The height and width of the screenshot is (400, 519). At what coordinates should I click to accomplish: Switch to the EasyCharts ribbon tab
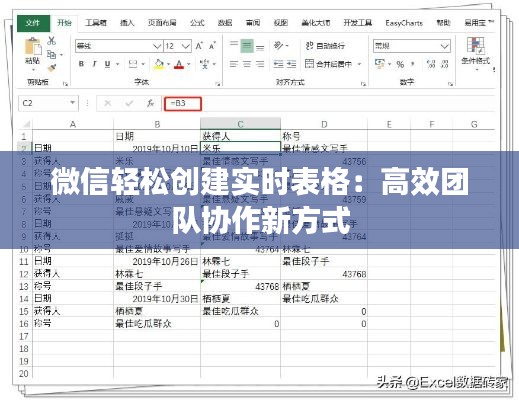coord(404,23)
